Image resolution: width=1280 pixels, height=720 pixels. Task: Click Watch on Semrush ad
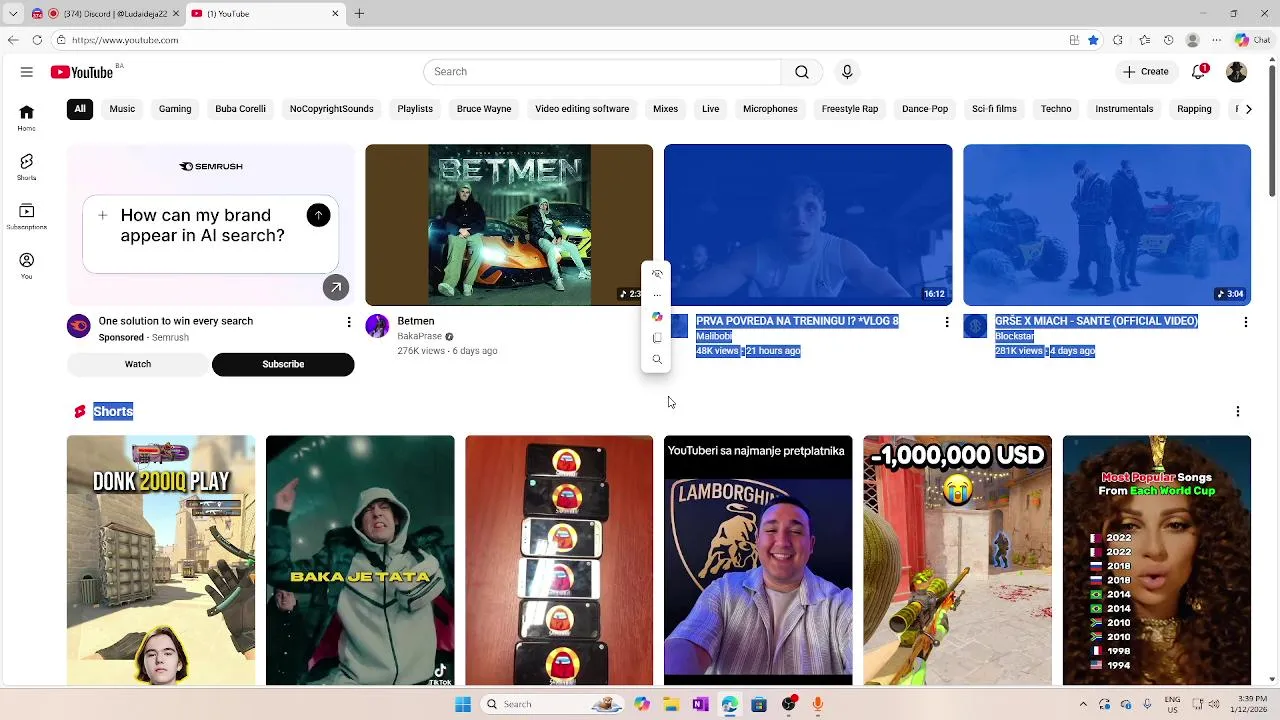click(138, 364)
